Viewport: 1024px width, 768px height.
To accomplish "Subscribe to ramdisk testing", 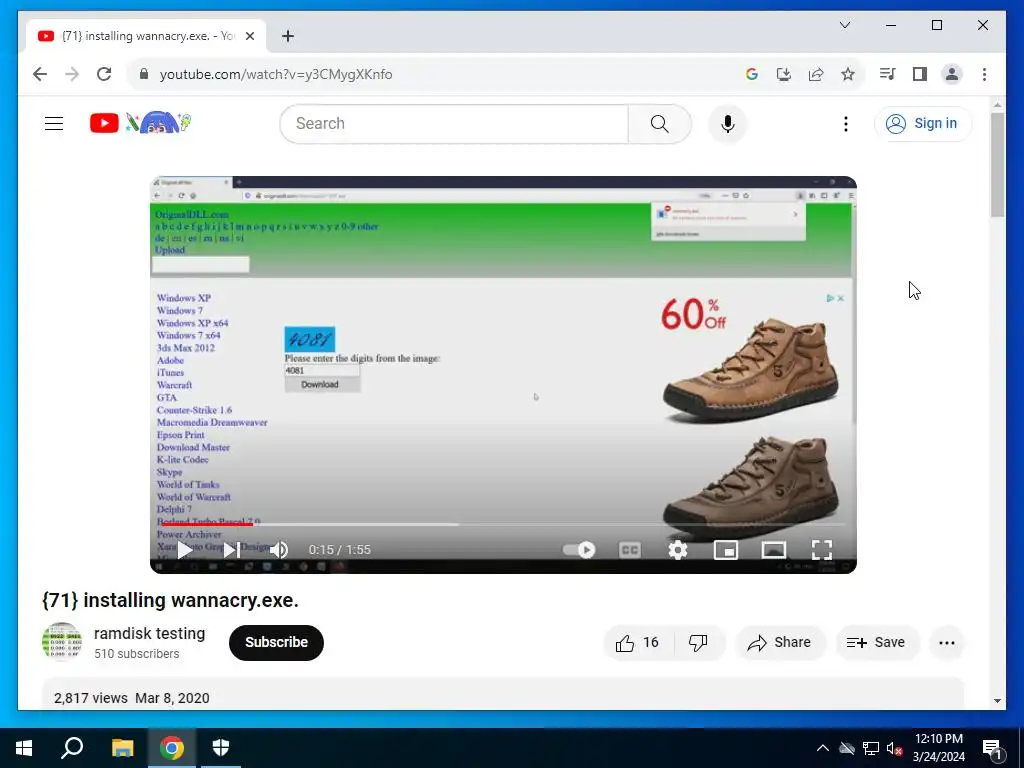I will point(276,643).
